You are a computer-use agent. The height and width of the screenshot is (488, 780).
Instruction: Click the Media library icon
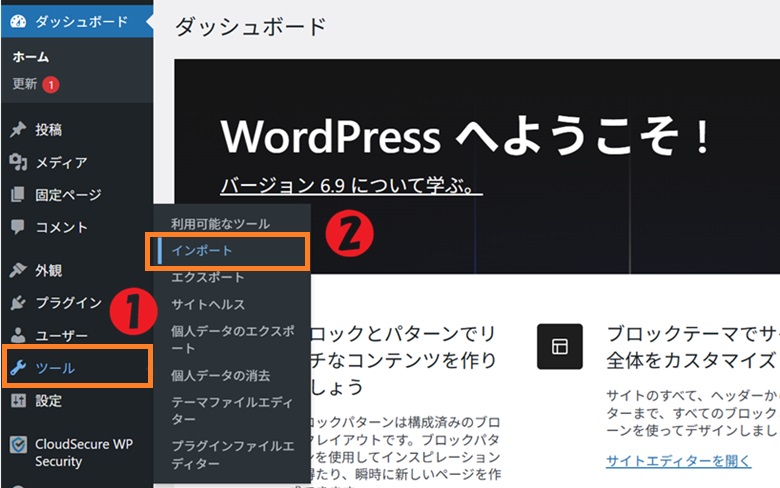tap(18, 162)
